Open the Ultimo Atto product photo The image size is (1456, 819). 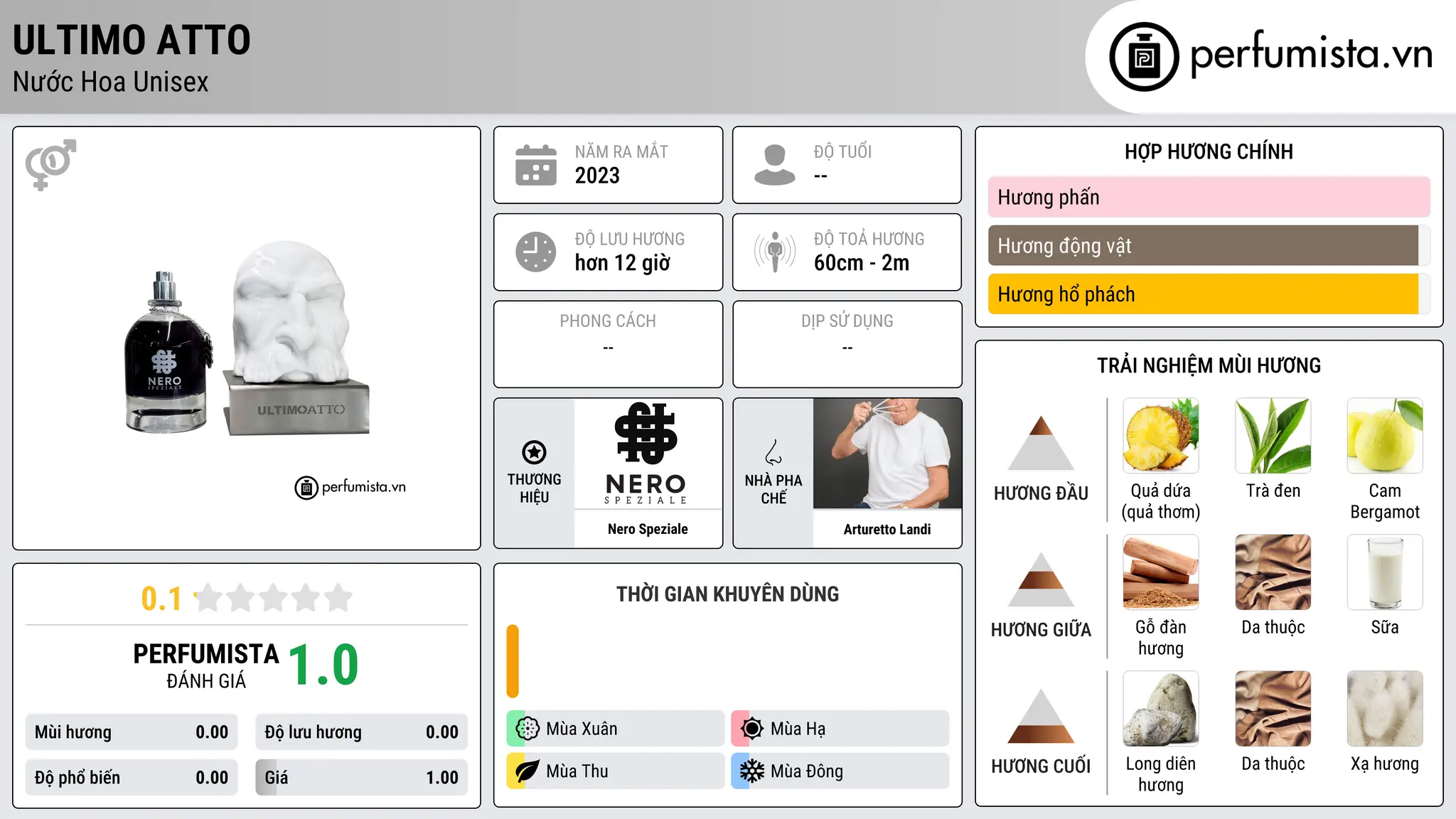[x=247, y=338]
